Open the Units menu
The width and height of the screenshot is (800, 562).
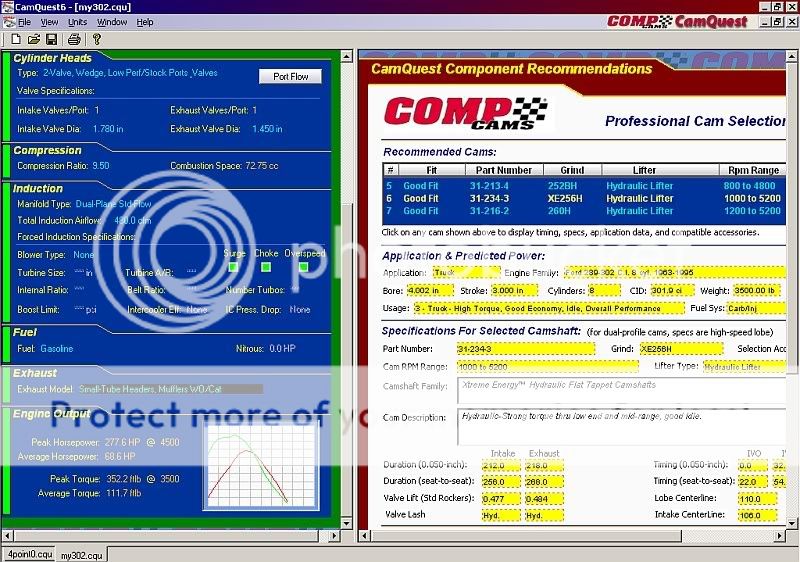tap(77, 21)
